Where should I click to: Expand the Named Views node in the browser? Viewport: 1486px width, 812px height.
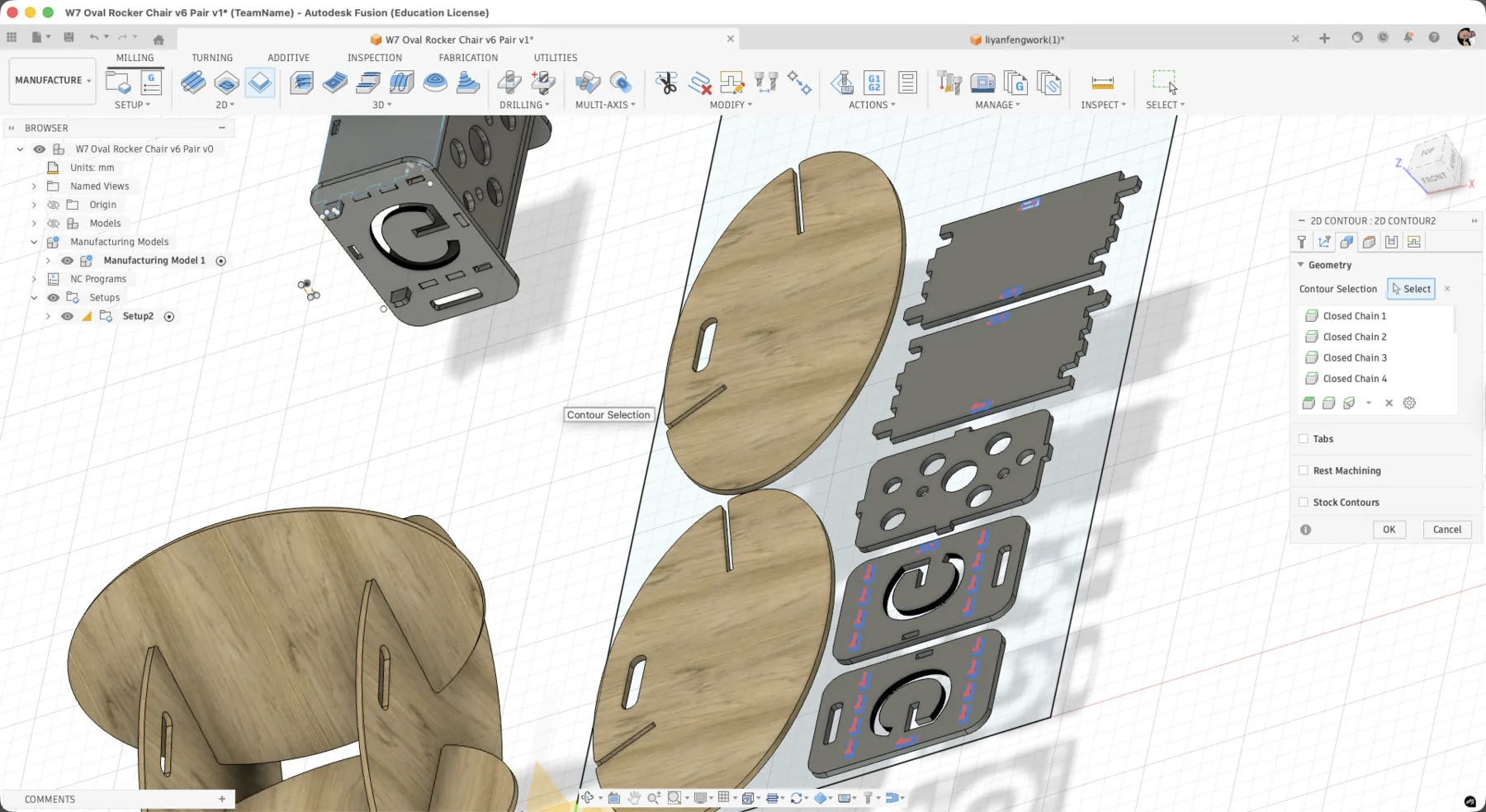(33, 186)
